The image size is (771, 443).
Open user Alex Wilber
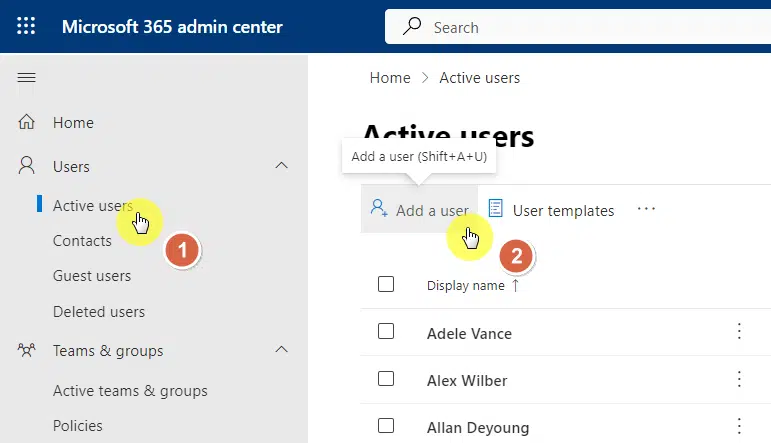pos(467,381)
